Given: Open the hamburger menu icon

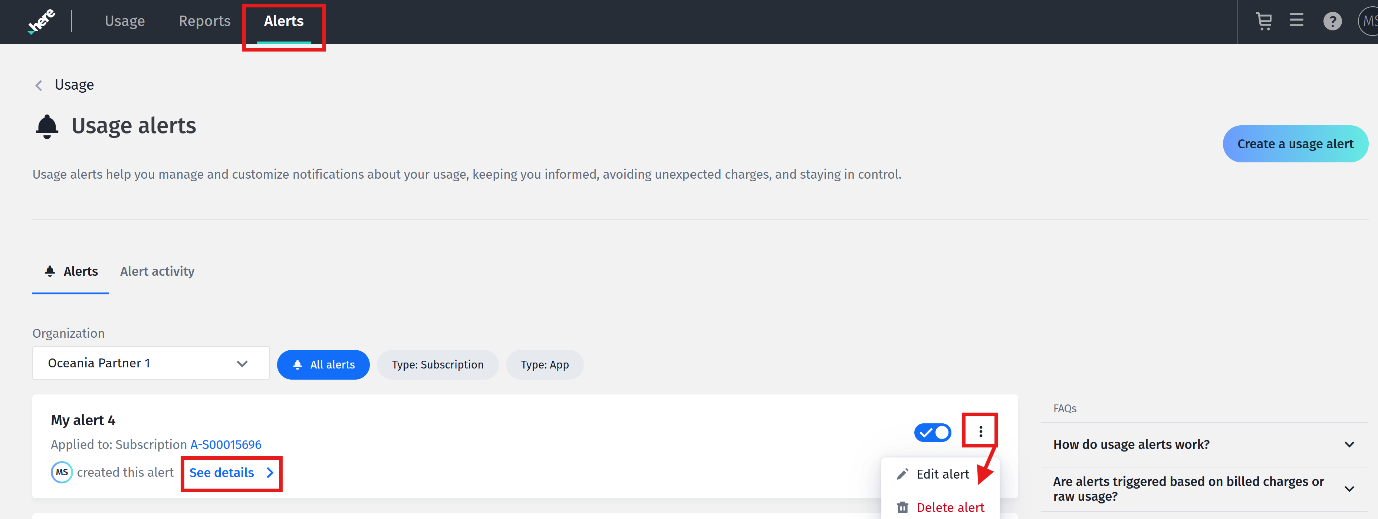Looking at the screenshot, I should [1297, 20].
